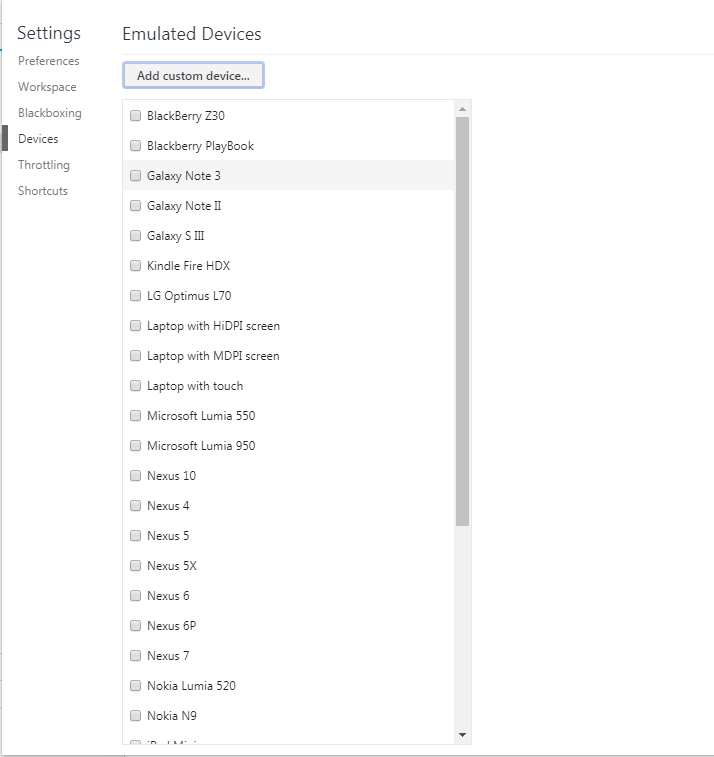Enable the Nexus 10 checkbox
The image size is (714, 757).
(x=136, y=476)
